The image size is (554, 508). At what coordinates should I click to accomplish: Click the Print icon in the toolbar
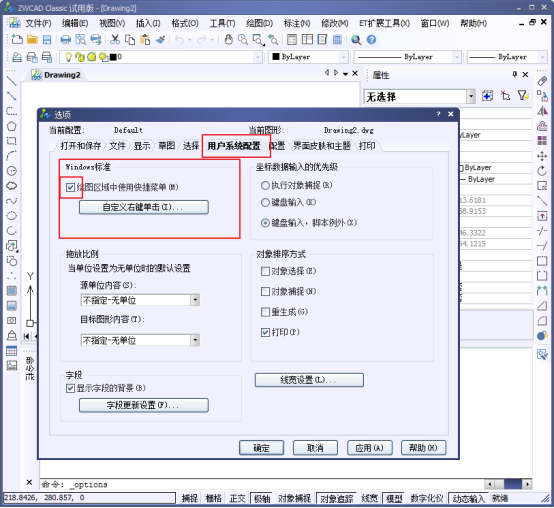pos(65,40)
